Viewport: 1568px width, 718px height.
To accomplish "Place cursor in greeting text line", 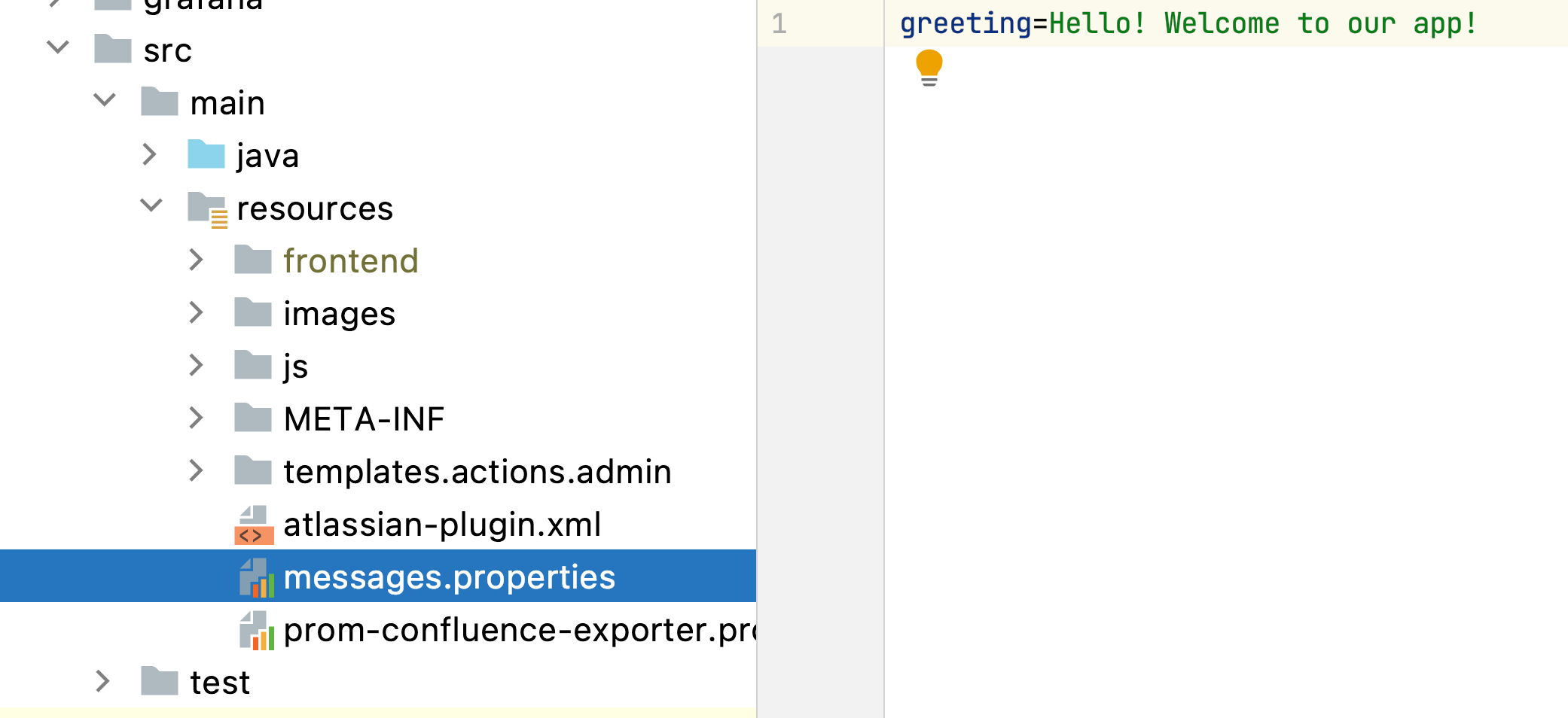I will click(x=1188, y=23).
